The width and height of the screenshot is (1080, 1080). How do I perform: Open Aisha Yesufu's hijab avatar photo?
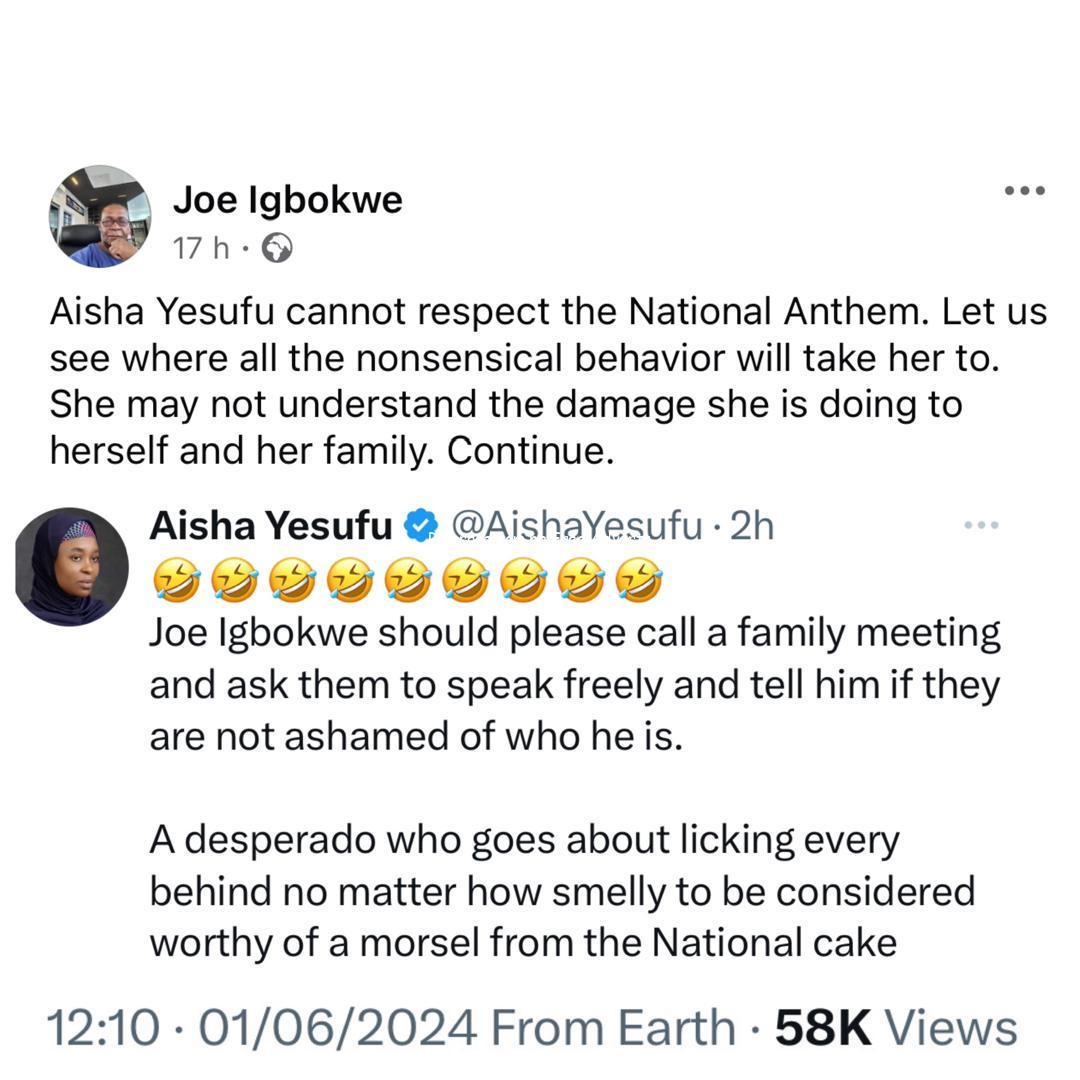(72, 566)
